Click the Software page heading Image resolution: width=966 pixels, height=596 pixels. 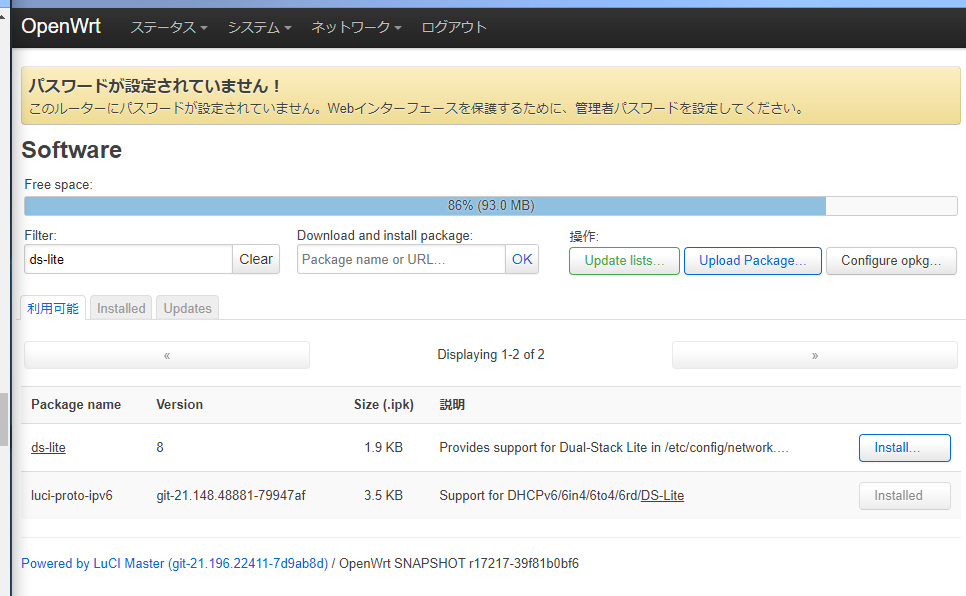tap(71, 150)
